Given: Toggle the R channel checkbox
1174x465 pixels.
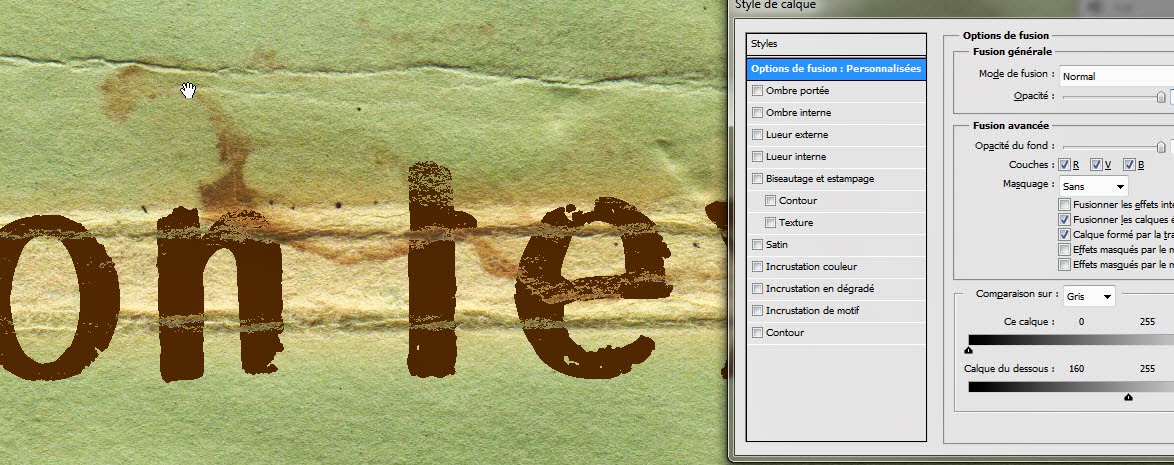Looking at the screenshot, I should 1064,165.
